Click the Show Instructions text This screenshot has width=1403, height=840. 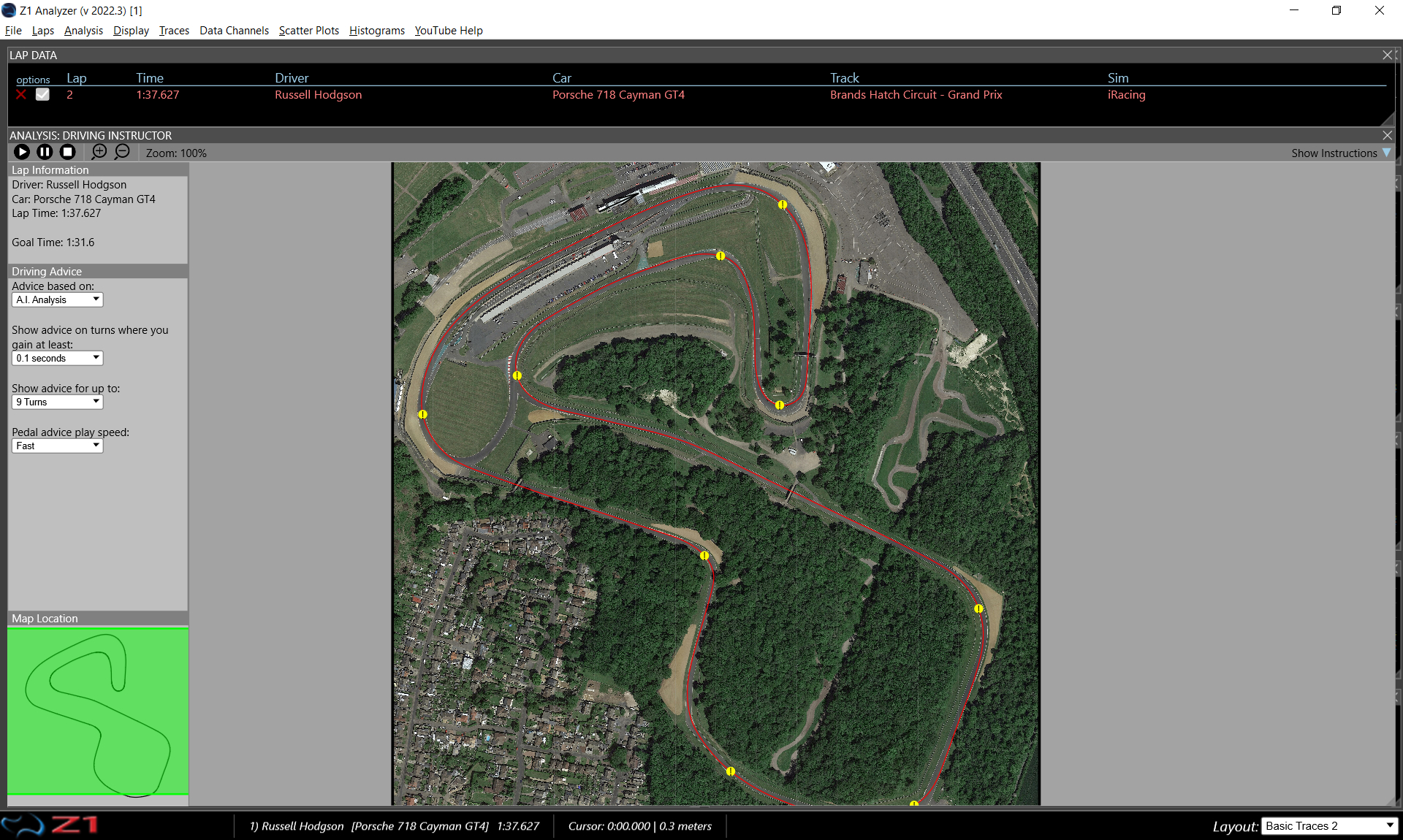(1334, 153)
